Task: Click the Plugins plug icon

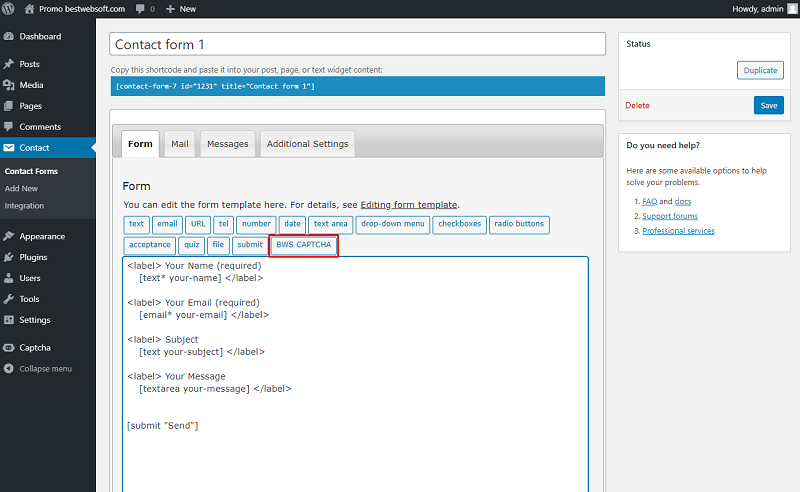Action: pyautogui.click(x=9, y=257)
